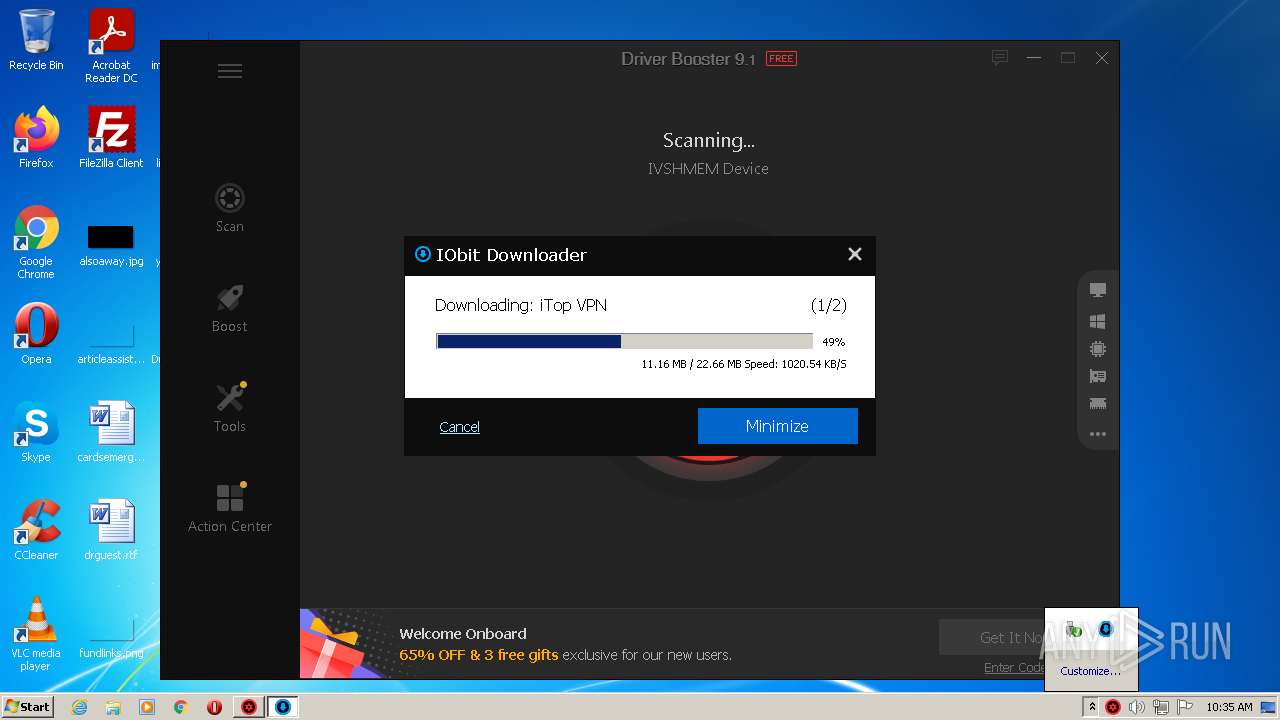Click the memory module icon in right panel
The image size is (1280, 720).
(x=1098, y=404)
